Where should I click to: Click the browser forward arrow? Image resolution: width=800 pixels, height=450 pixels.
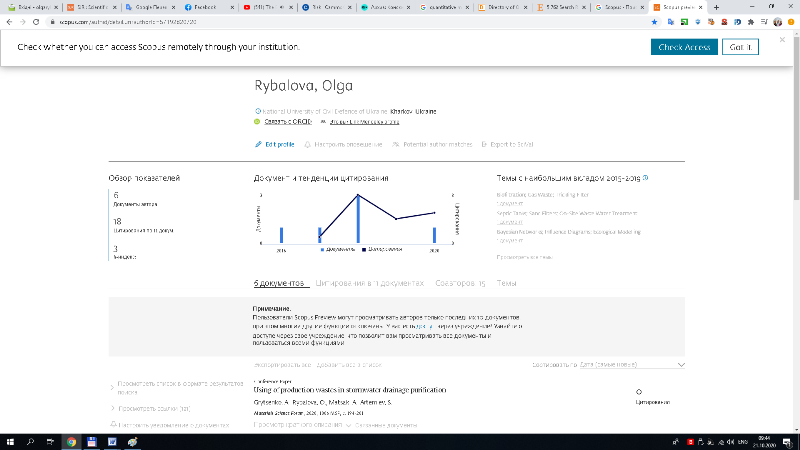22,22
